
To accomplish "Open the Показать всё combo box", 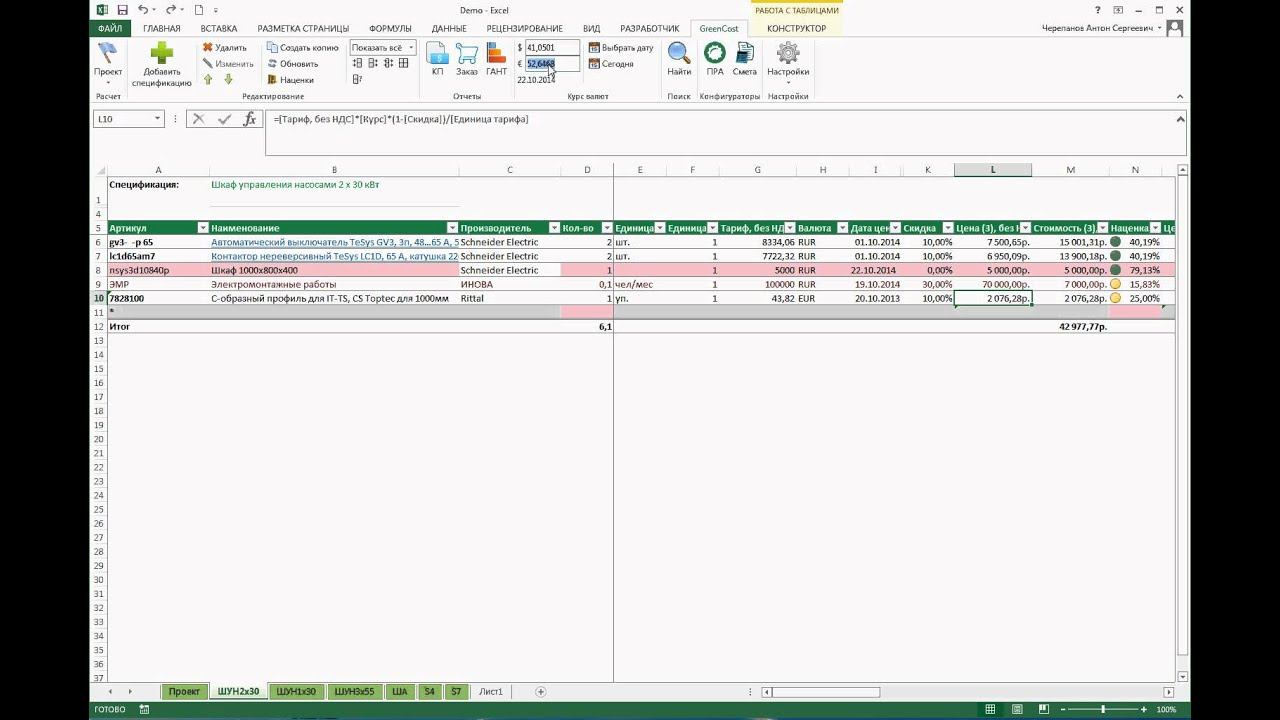I will 383,48.
